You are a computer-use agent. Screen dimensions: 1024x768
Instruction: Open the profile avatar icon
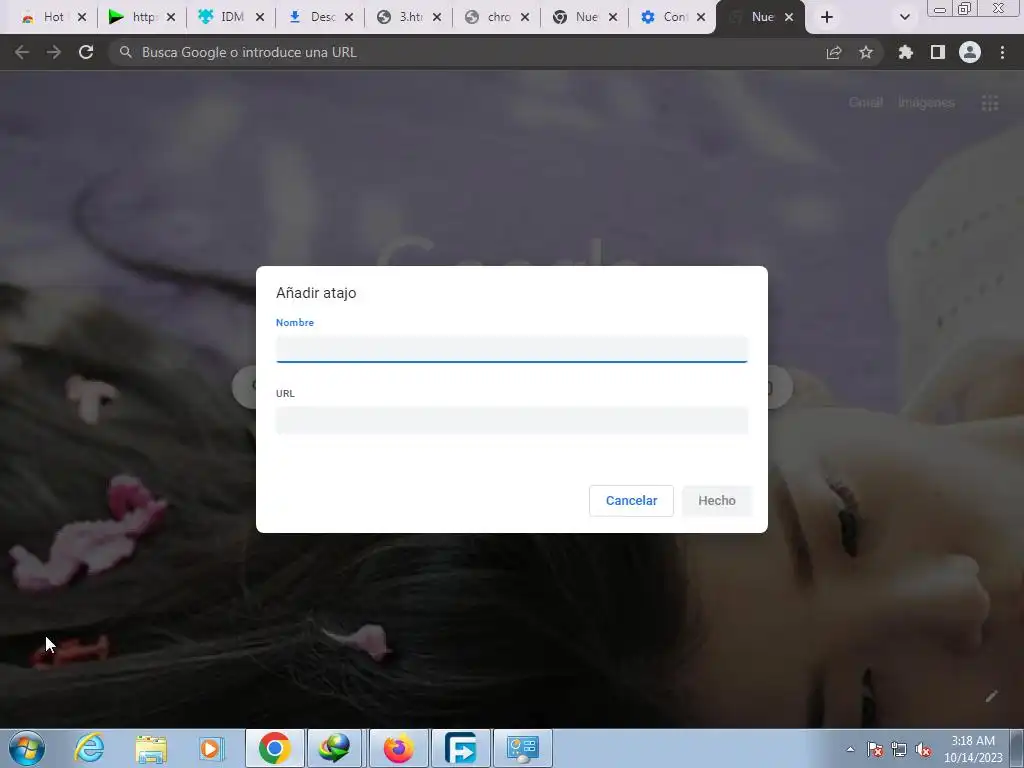pos(970,52)
